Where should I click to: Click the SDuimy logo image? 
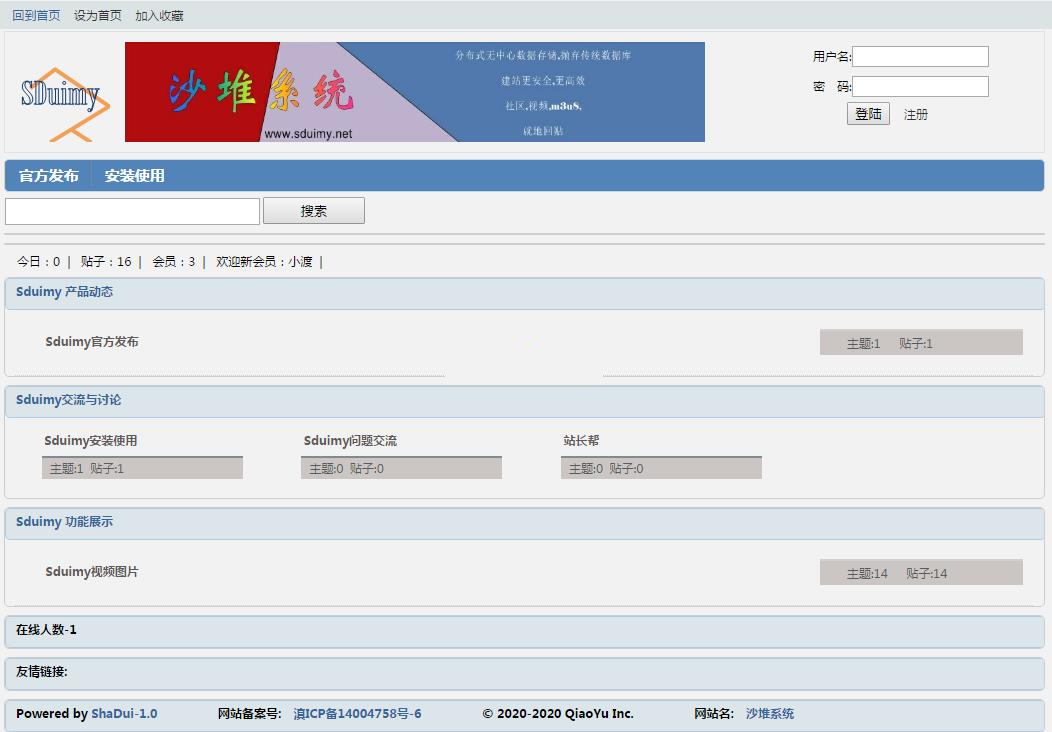64,104
